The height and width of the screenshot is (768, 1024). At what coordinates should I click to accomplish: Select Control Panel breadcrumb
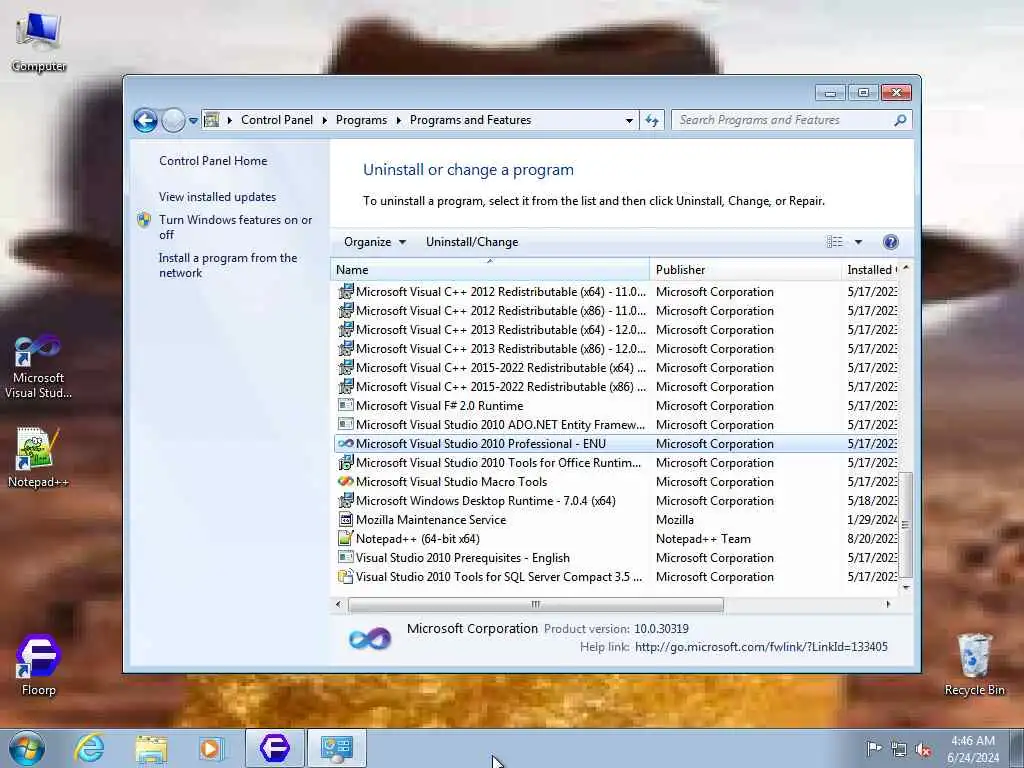click(x=277, y=120)
